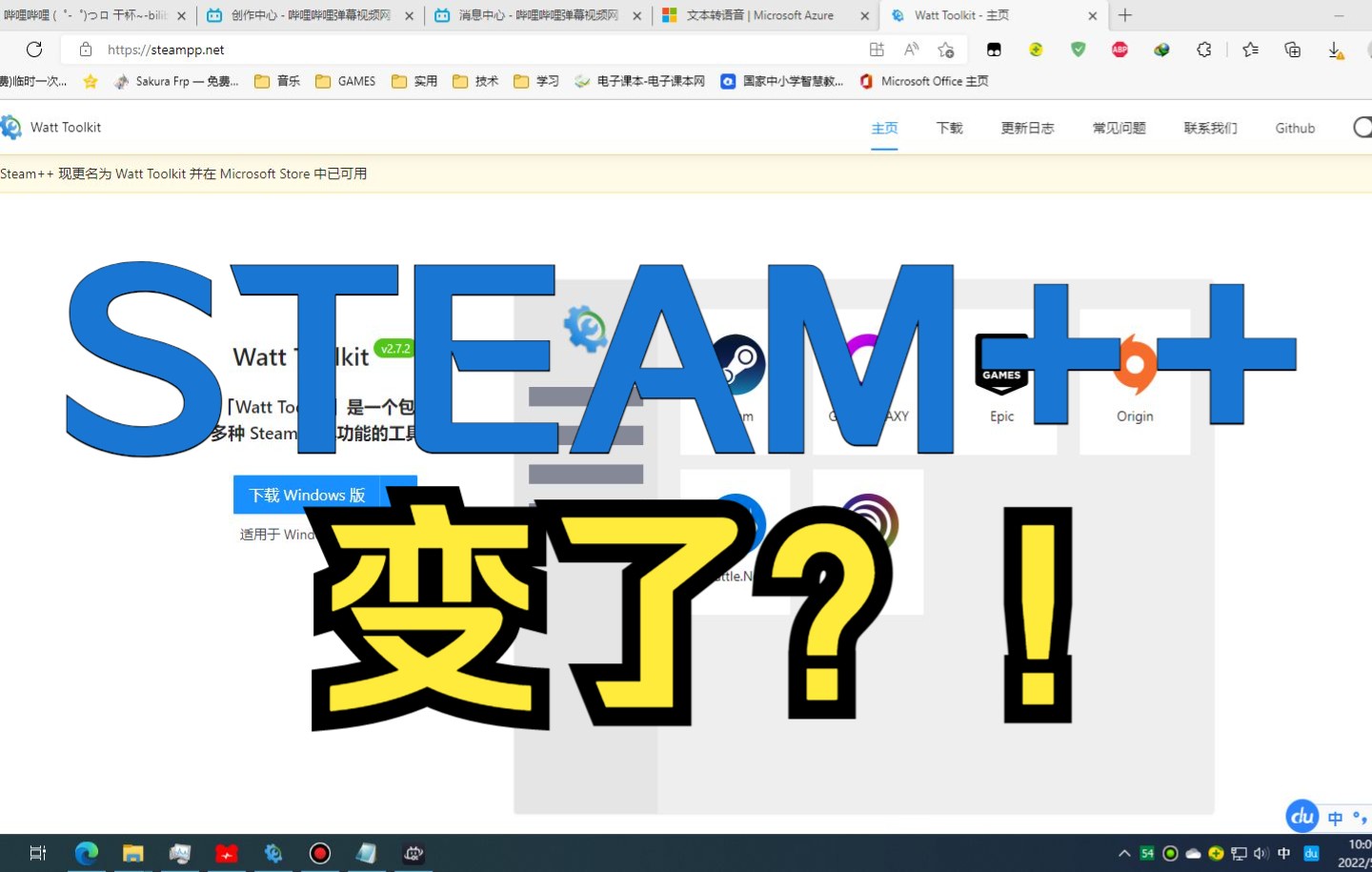This screenshot has width=1372, height=872.
Task: Click the Steam platform icon
Action: [736, 365]
